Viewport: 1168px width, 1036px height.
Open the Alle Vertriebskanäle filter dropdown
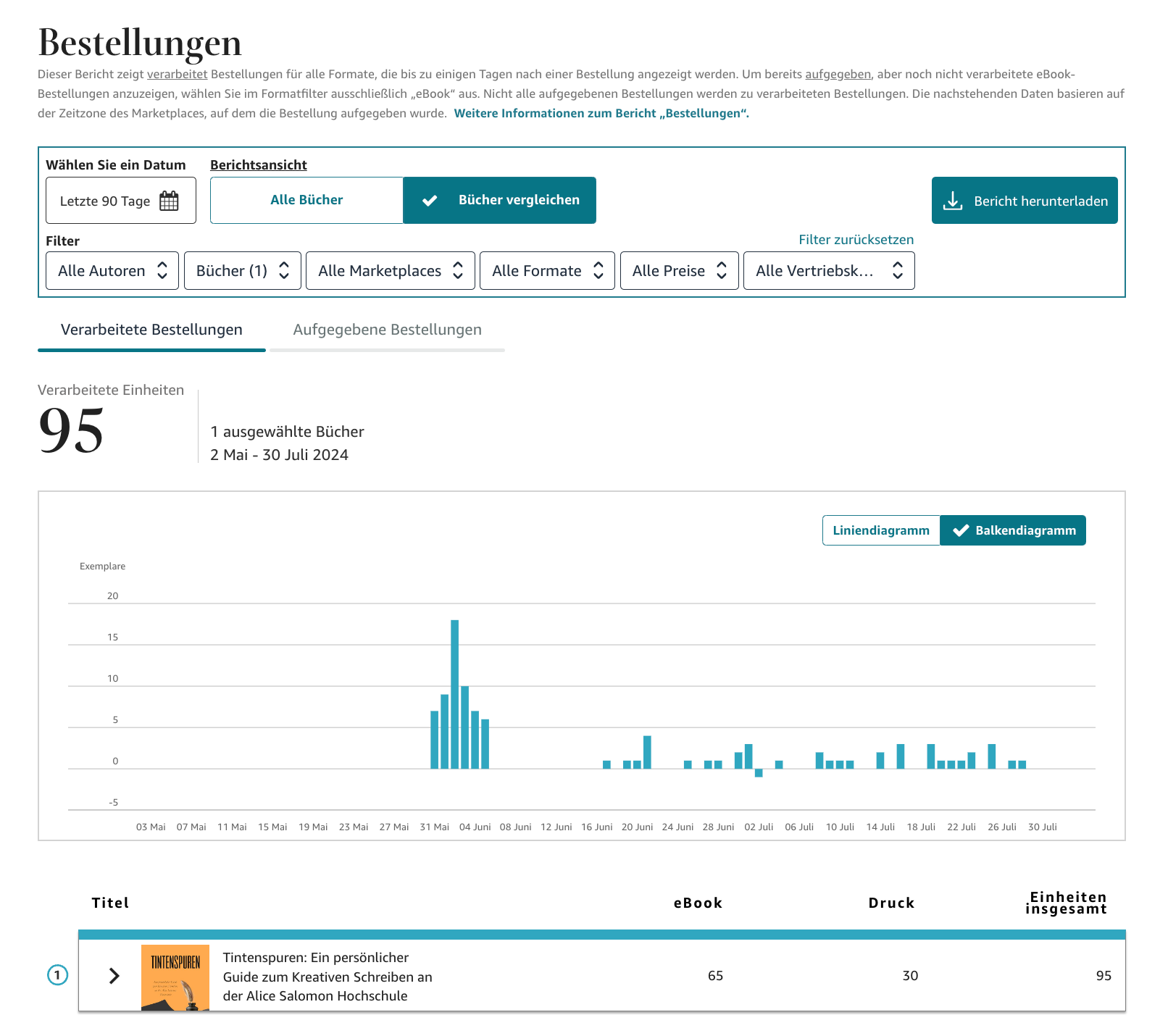[x=829, y=270]
